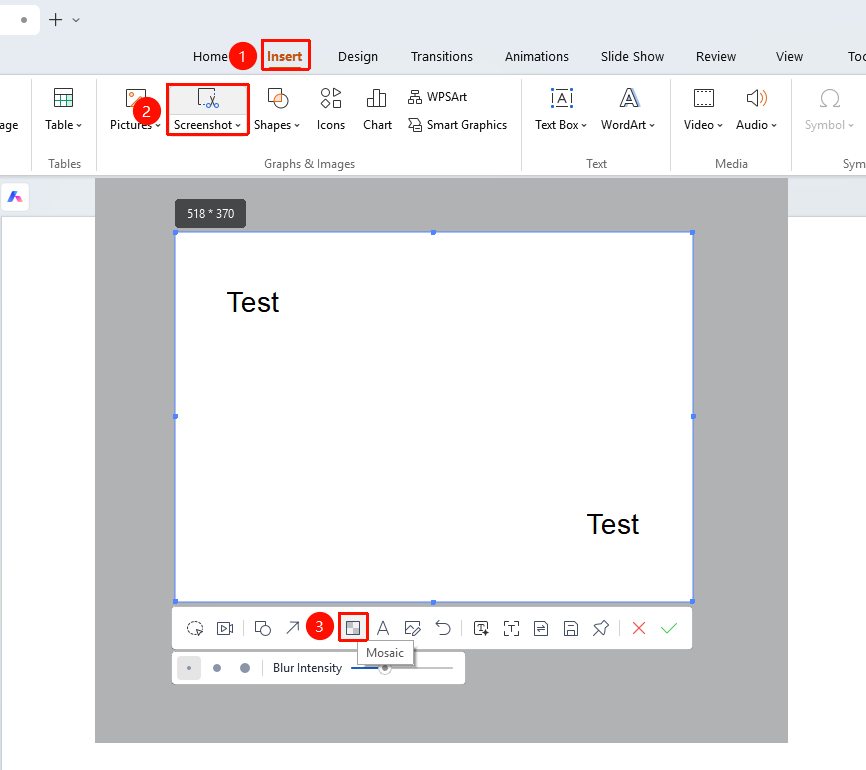
Task: Click the document convert arrows icon
Action: [541, 628]
